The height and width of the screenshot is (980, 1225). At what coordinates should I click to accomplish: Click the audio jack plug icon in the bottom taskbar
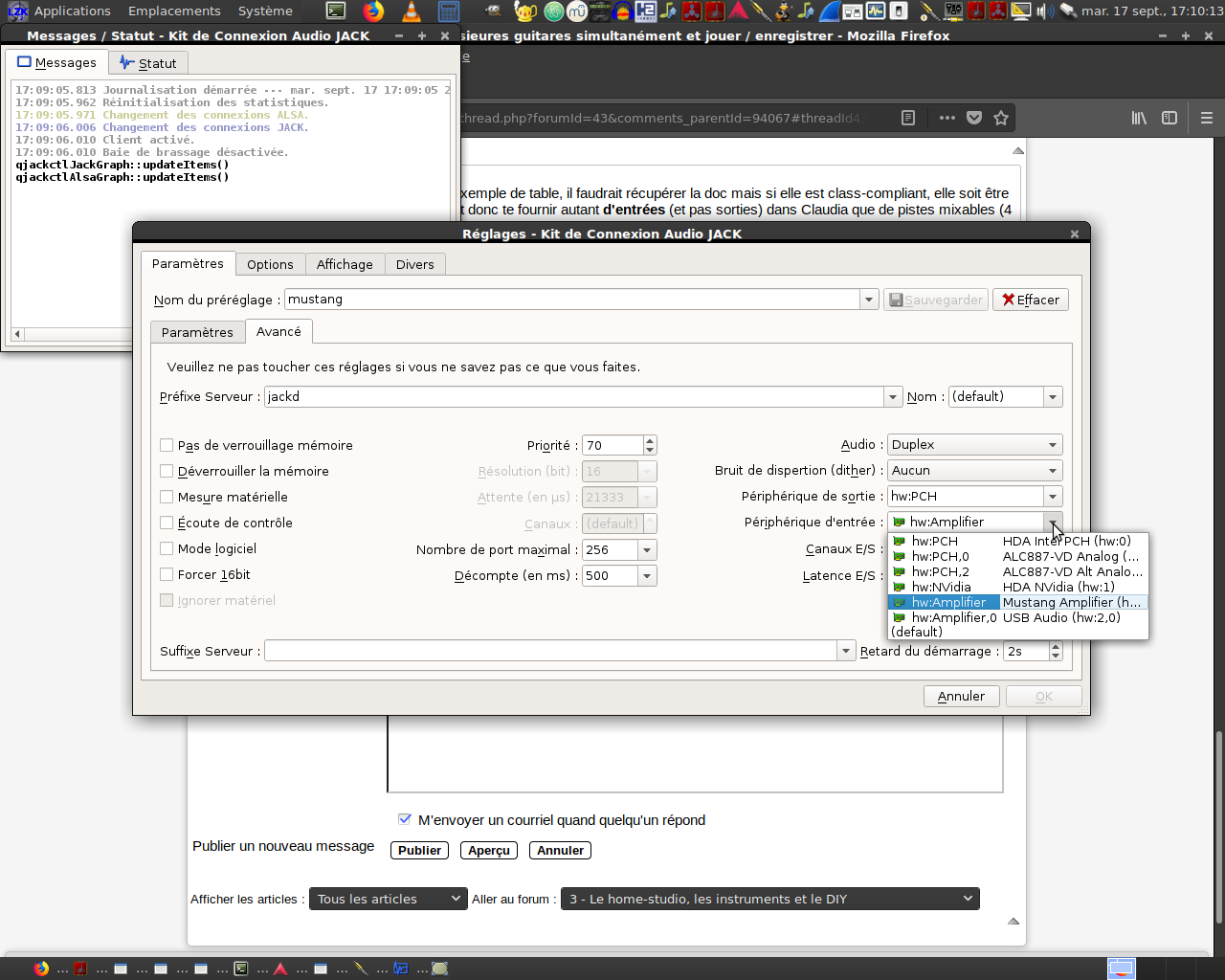point(361,969)
